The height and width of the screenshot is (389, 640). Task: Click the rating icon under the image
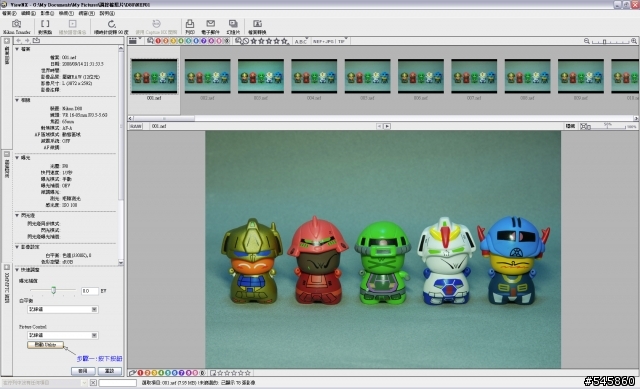tap(213, 373)
